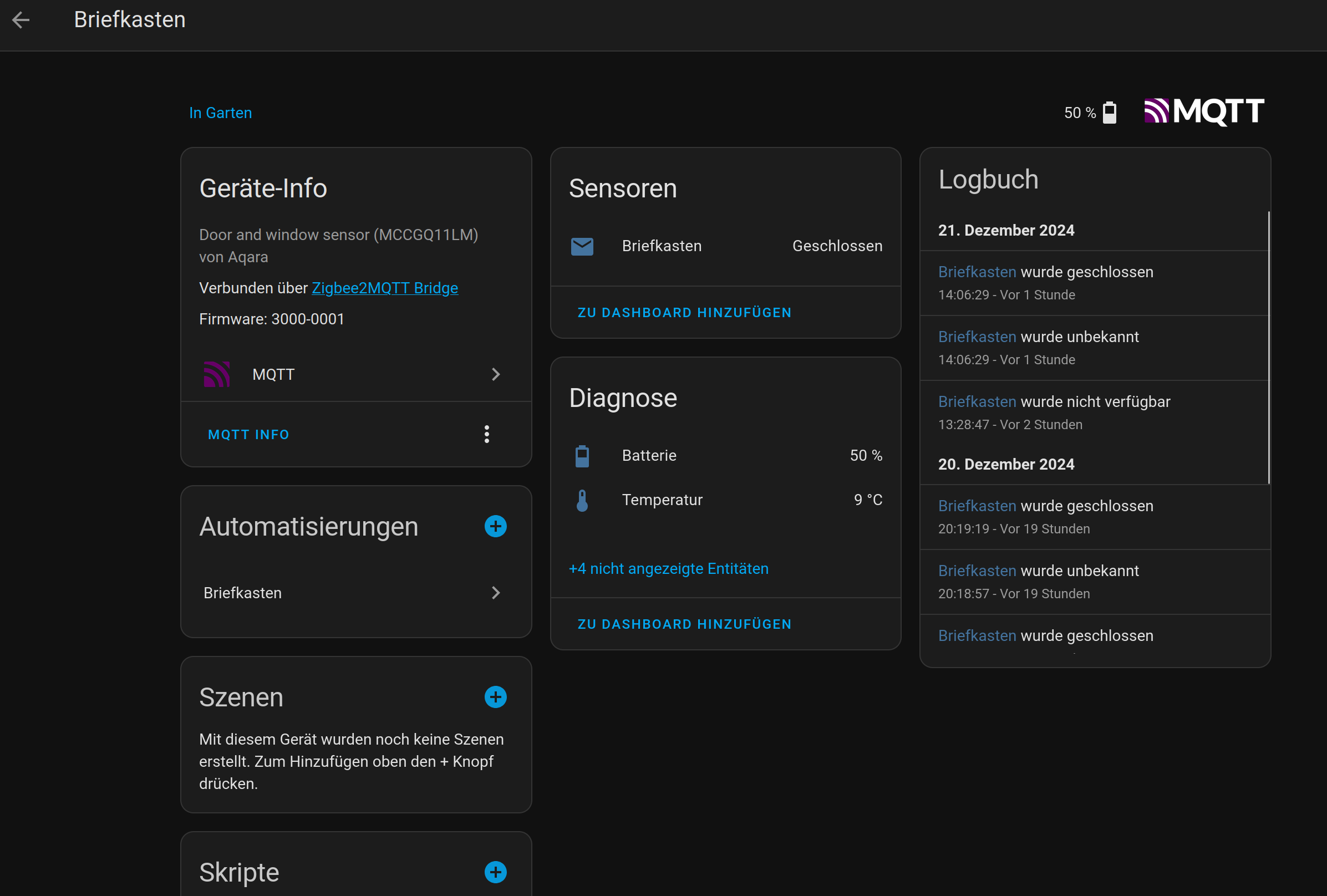Open Briefkasten link in 20:19:19 geschlossen entry
1327x896 pixels.
(977, 506)
